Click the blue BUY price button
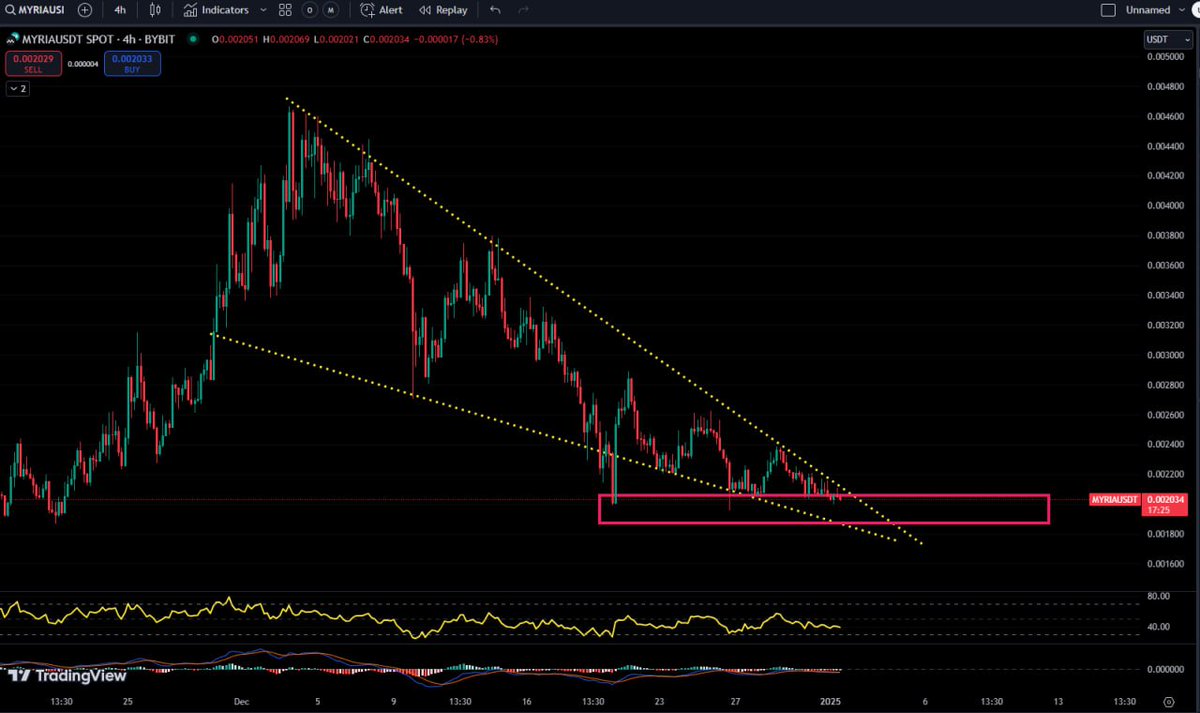The image size is (1200, 713). [132, 64]
